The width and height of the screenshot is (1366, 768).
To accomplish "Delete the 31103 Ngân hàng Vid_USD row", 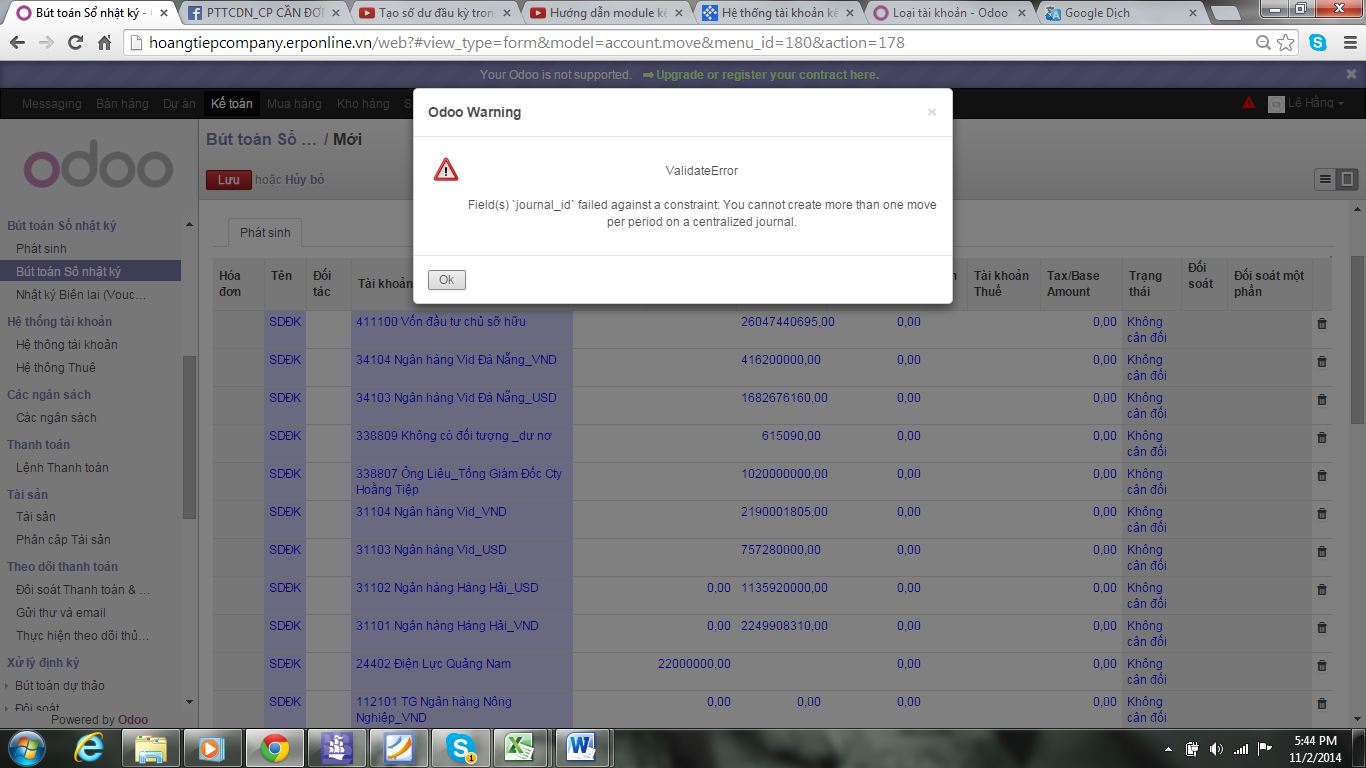I will [1322, 551].
